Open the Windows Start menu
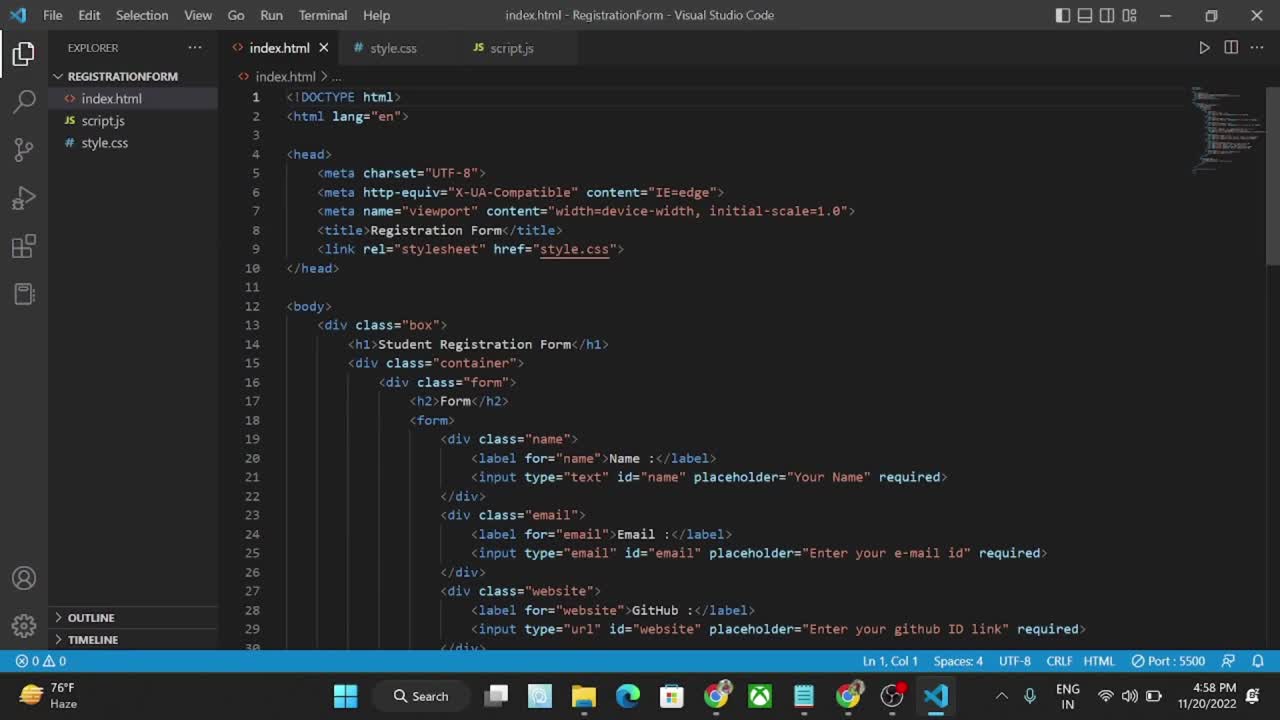Image resolution: width=1280 pixels, height=720 pixels. (345, 696)
